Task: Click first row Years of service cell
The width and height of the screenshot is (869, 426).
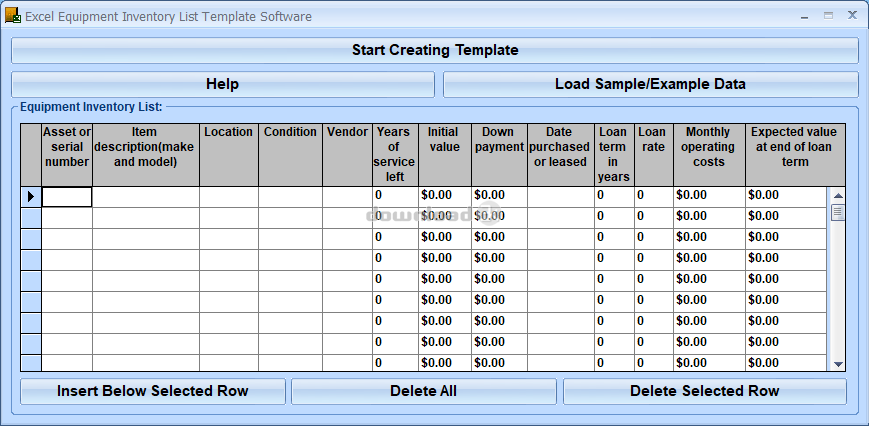Action: (395, 197)
